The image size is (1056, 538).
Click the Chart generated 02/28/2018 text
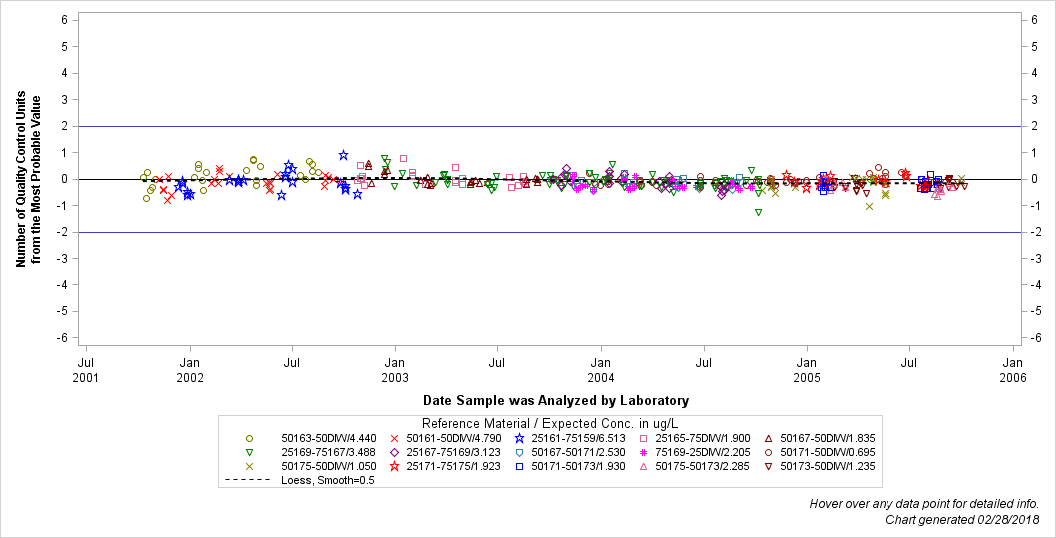[962, 520]
